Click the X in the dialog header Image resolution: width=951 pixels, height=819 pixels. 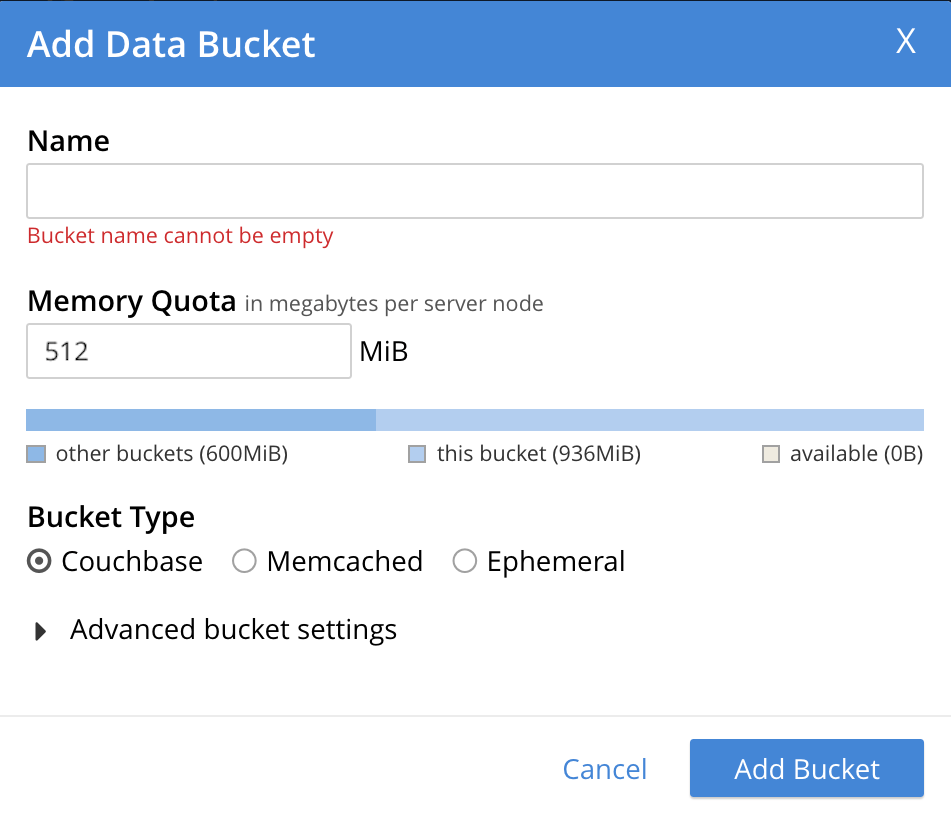click(x=905, y=41)
